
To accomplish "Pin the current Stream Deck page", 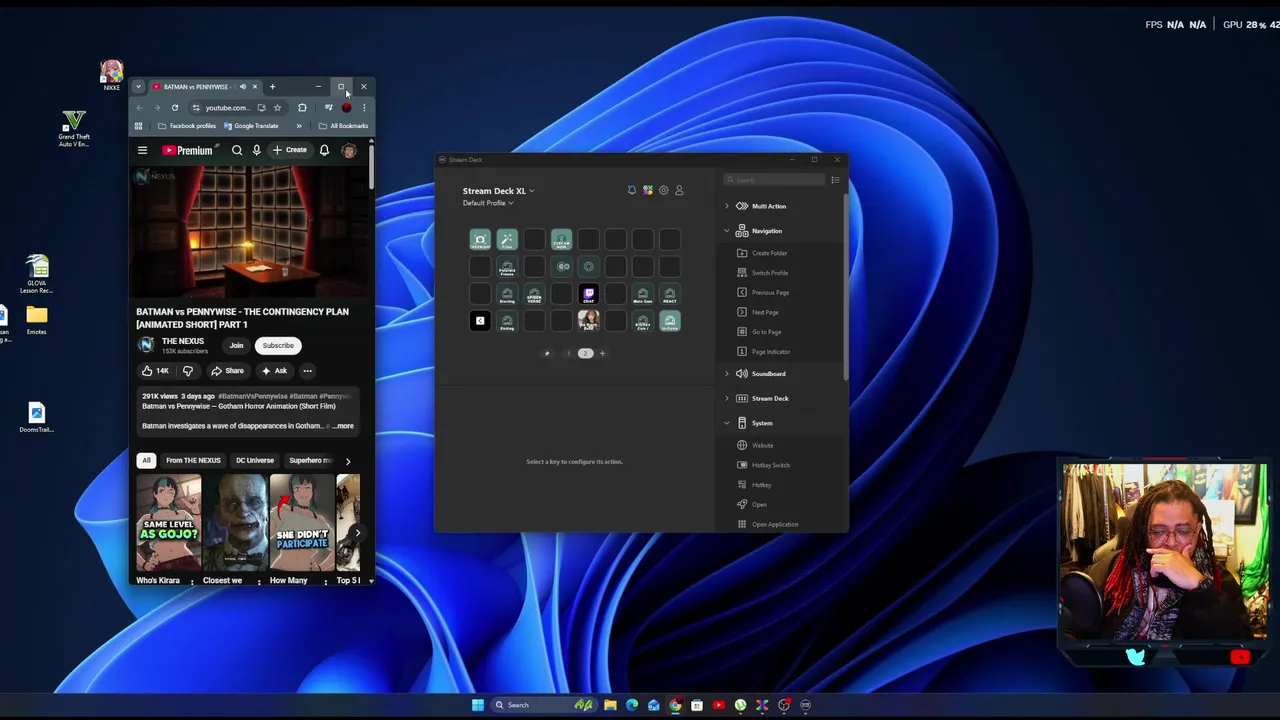I will (547, 353).
